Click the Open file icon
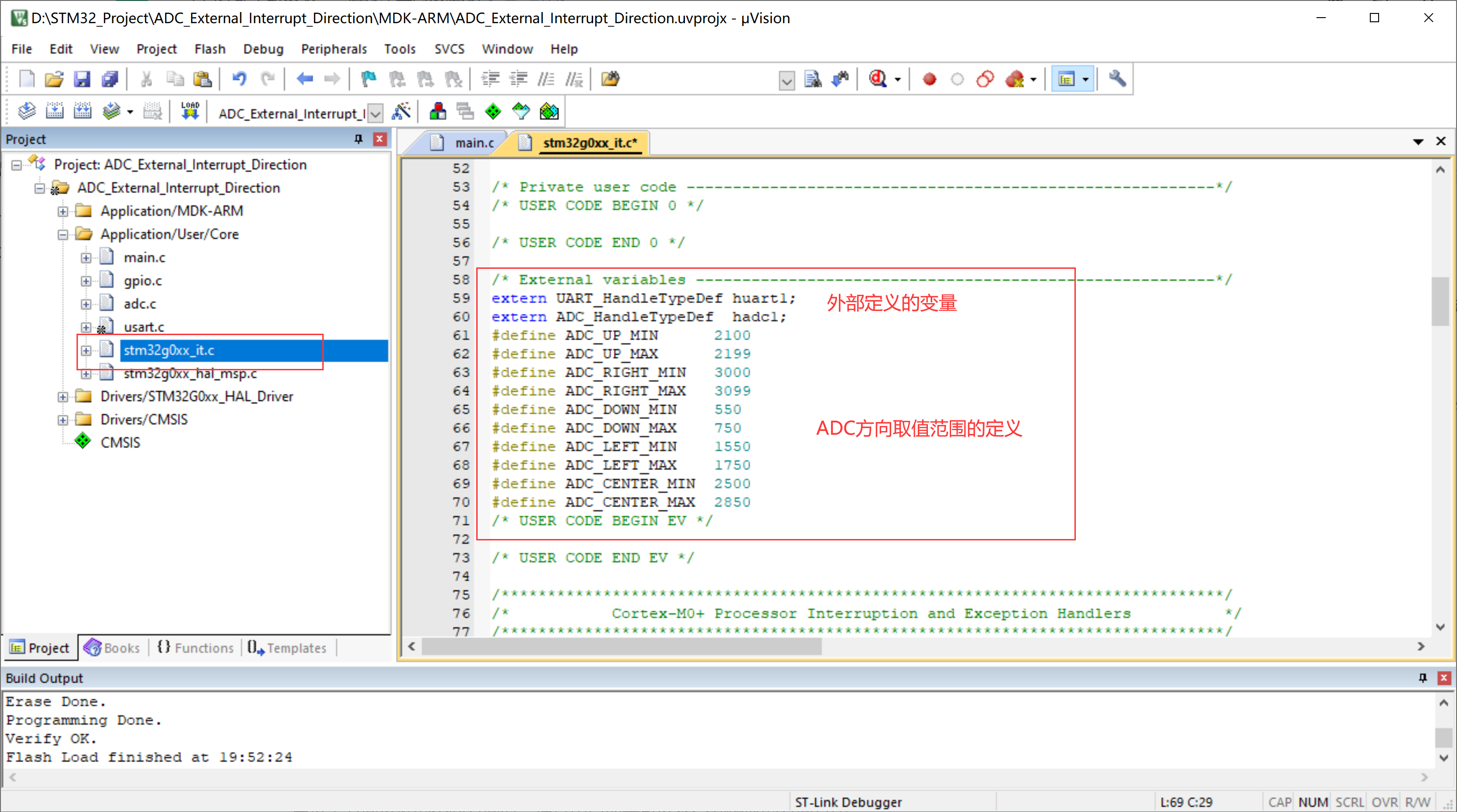The height and width of the screenshot is (812, 1457). [x=54, y=79]
